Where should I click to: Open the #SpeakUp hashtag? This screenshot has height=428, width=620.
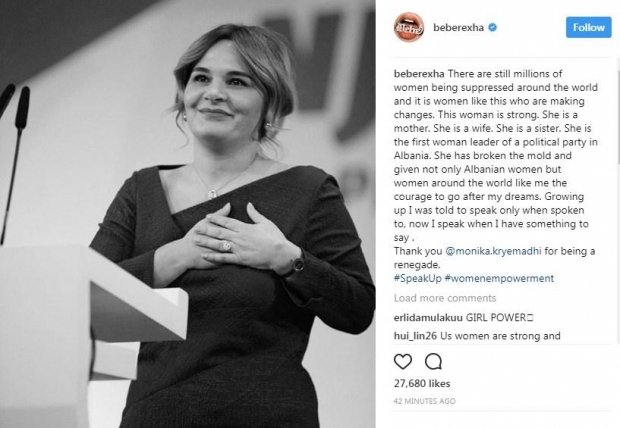coord(417,278)
